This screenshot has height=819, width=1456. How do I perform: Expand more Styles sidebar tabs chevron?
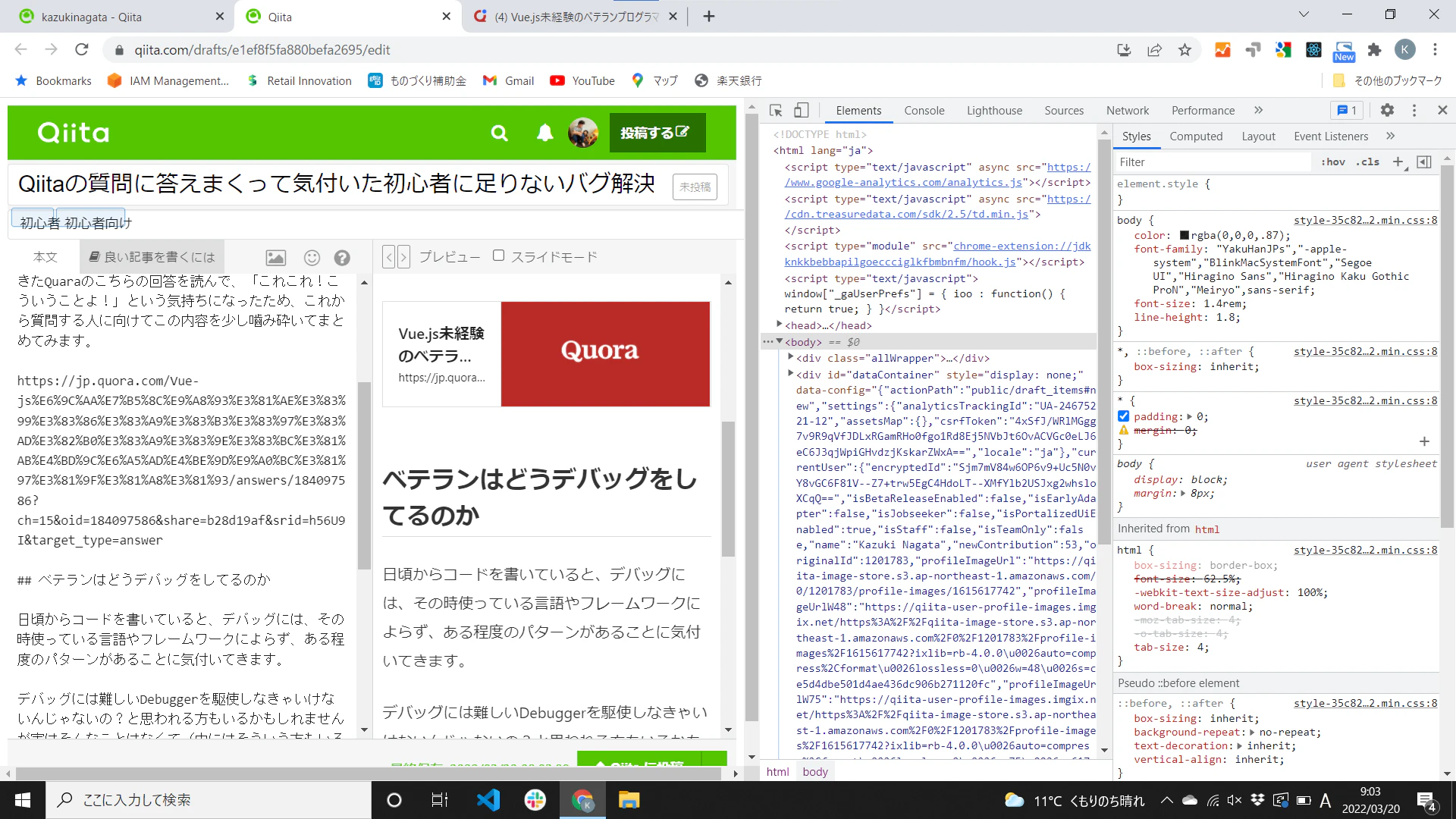coord(1390,136)
